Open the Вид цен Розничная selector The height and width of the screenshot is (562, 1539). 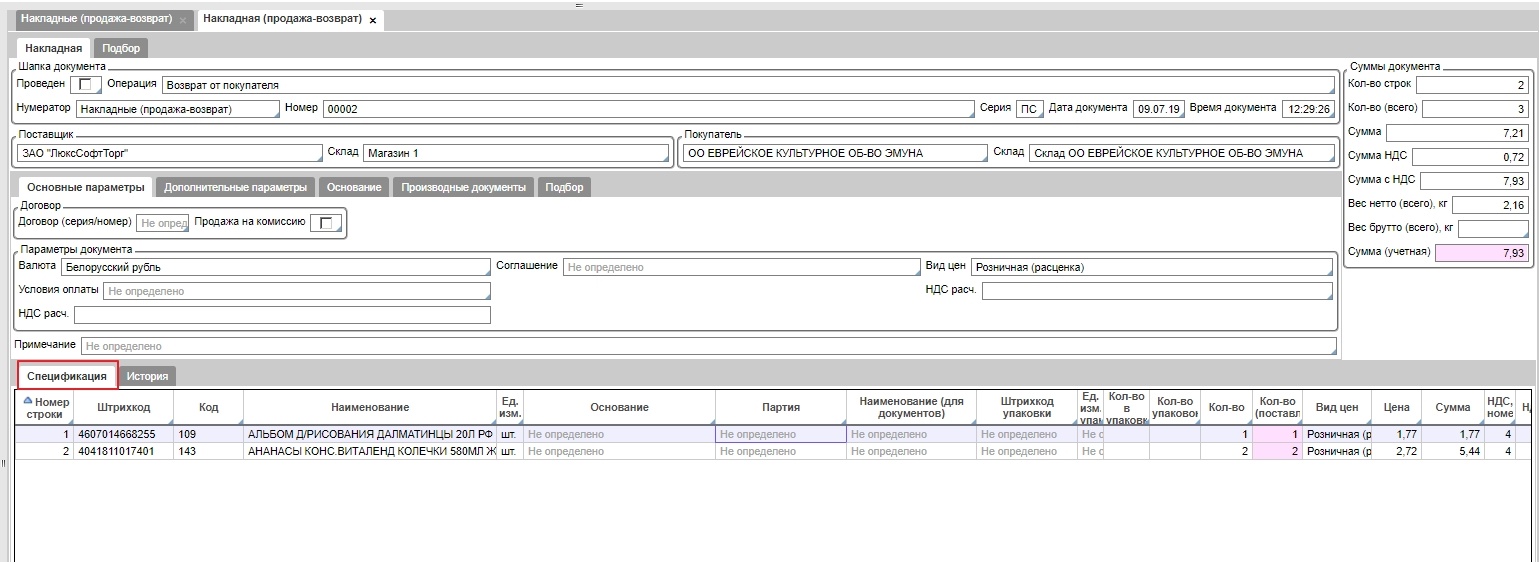coord(1151,268)
